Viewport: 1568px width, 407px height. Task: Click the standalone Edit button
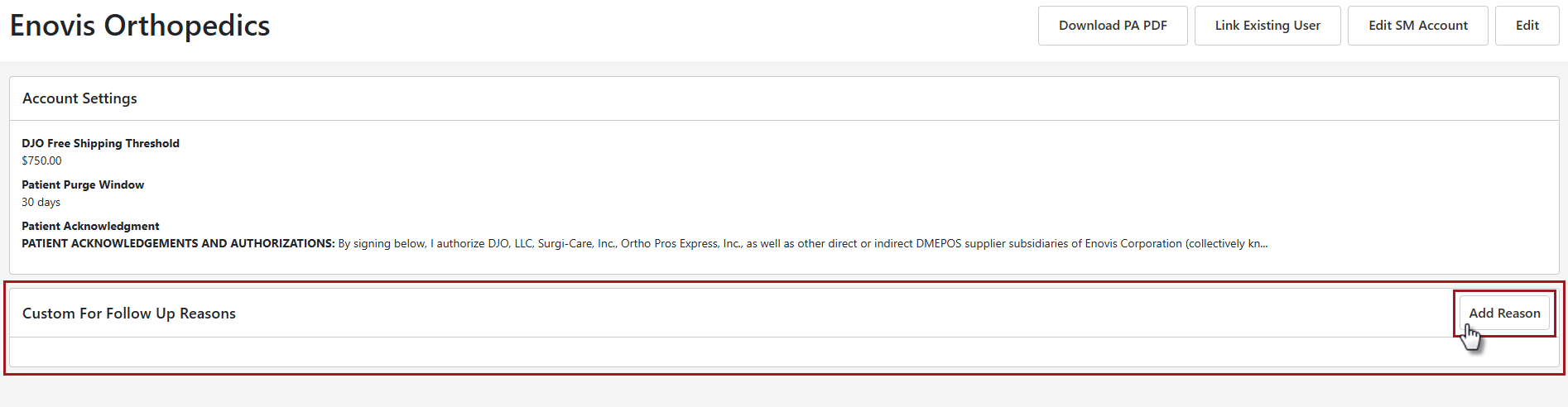[x=1527, y=26]
